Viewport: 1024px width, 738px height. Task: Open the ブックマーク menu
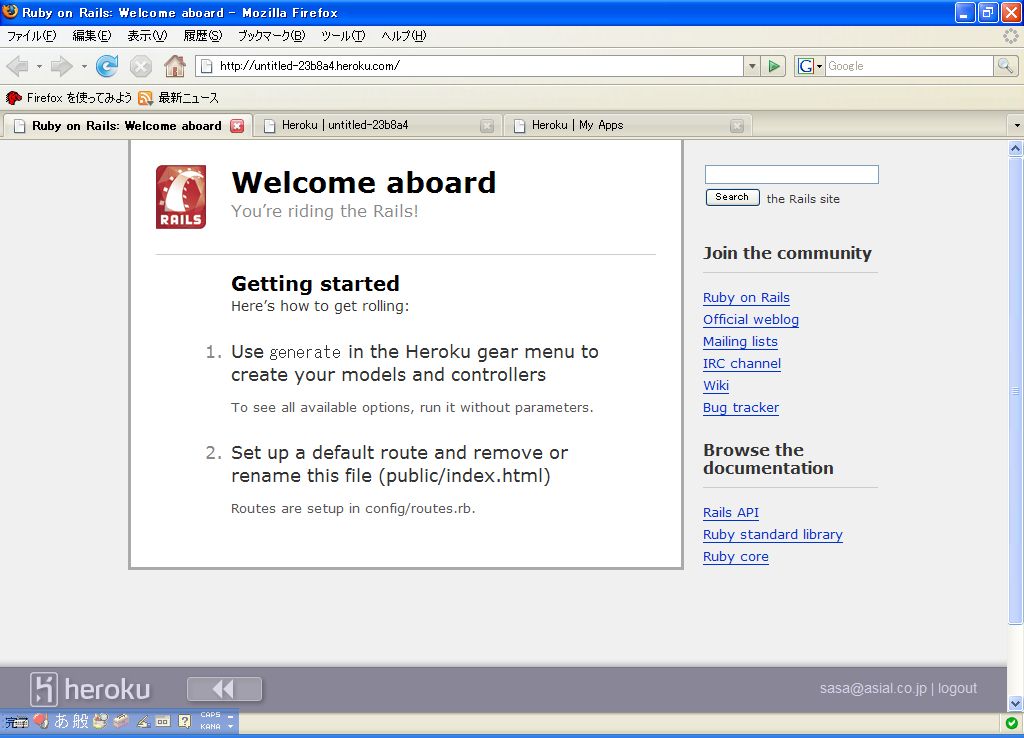coord(270,36)
